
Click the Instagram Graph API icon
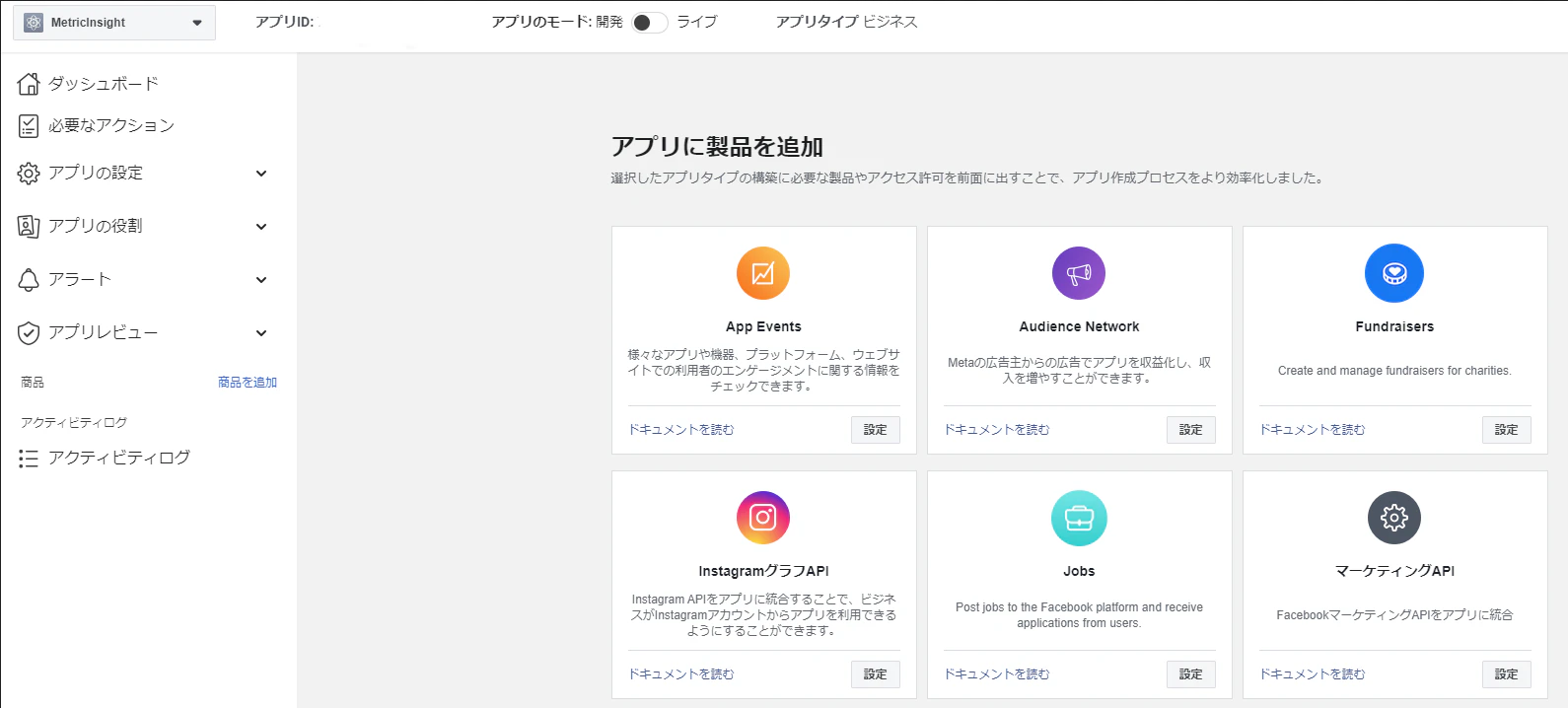point(763,518)
